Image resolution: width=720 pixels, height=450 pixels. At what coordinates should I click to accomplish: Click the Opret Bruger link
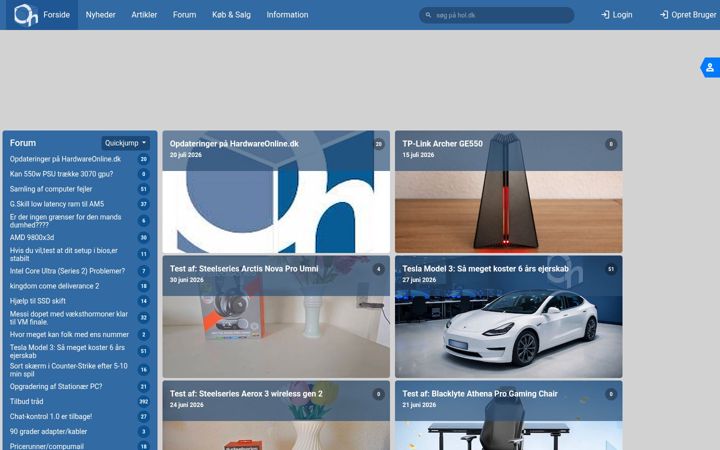tap(688, 15)
